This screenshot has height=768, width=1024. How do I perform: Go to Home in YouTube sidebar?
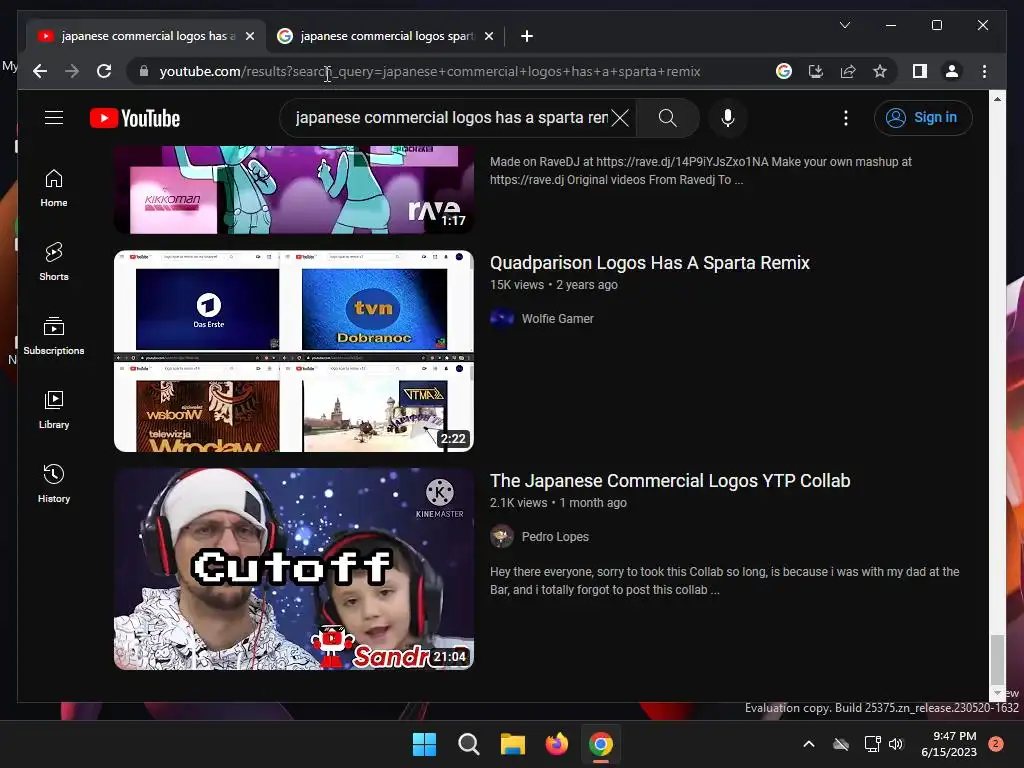click(x=54, y=188)
